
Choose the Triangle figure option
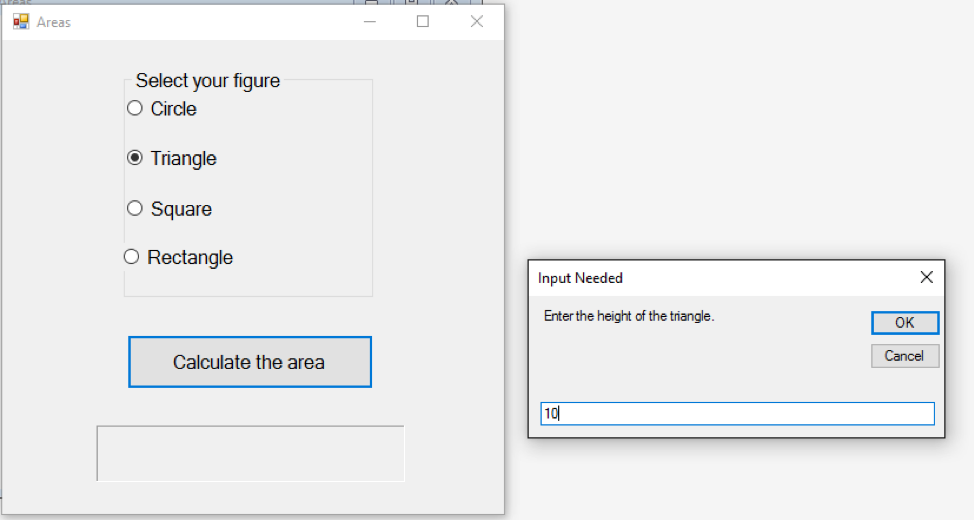135,158
